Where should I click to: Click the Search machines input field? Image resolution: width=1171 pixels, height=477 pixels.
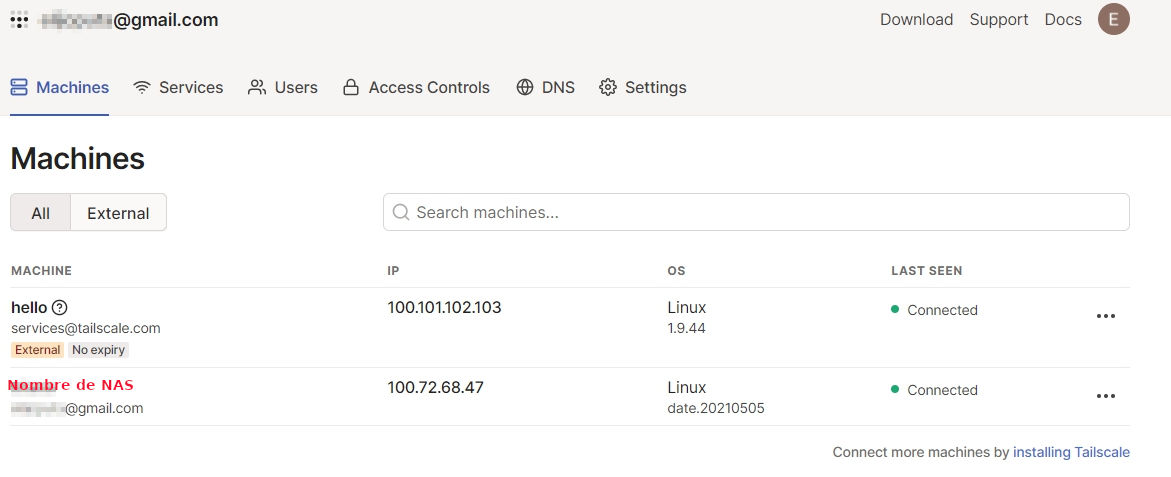point(756,212)
